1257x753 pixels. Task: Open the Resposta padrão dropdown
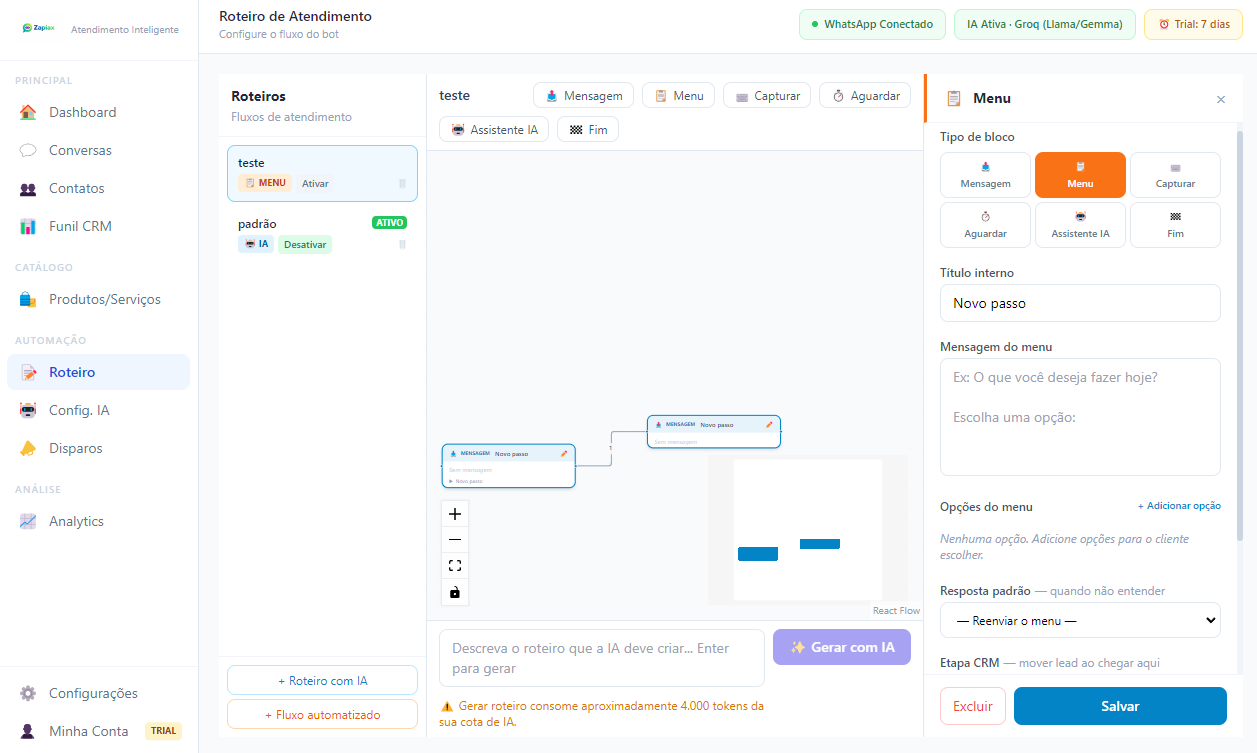(1080, 620)
